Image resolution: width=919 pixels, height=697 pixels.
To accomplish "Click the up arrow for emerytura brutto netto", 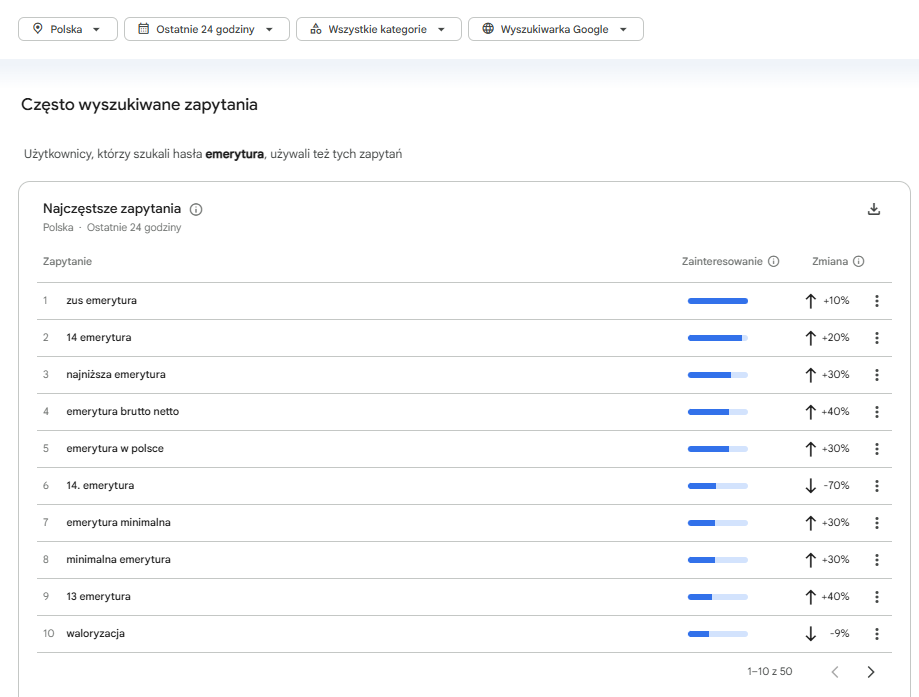I will coord(811,412).
